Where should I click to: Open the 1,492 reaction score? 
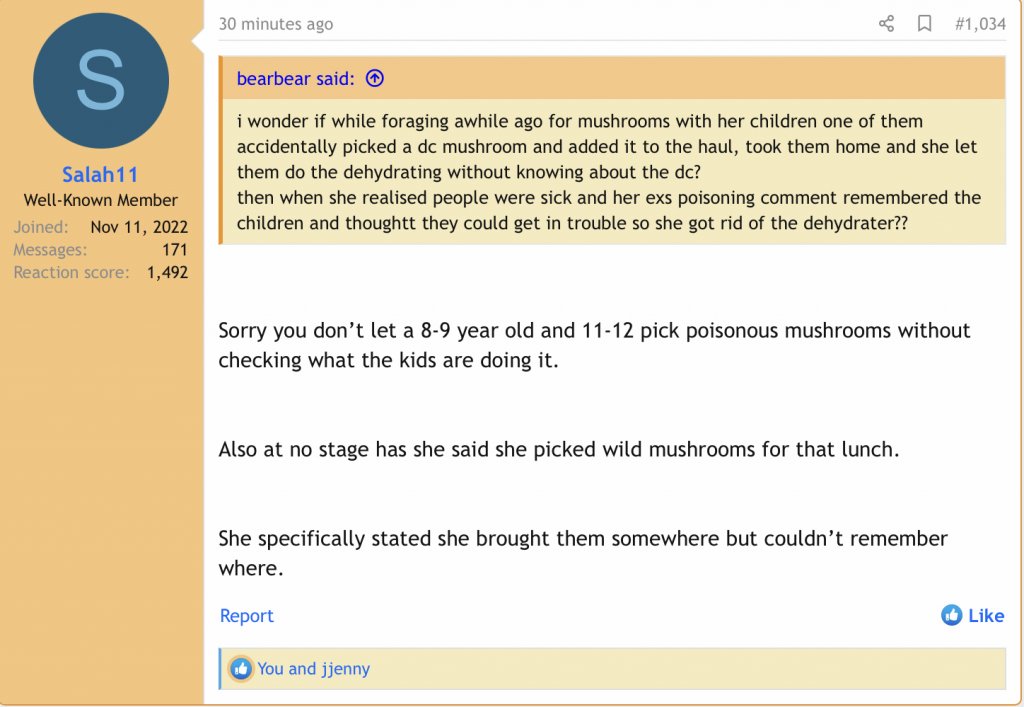click(167, 272)
